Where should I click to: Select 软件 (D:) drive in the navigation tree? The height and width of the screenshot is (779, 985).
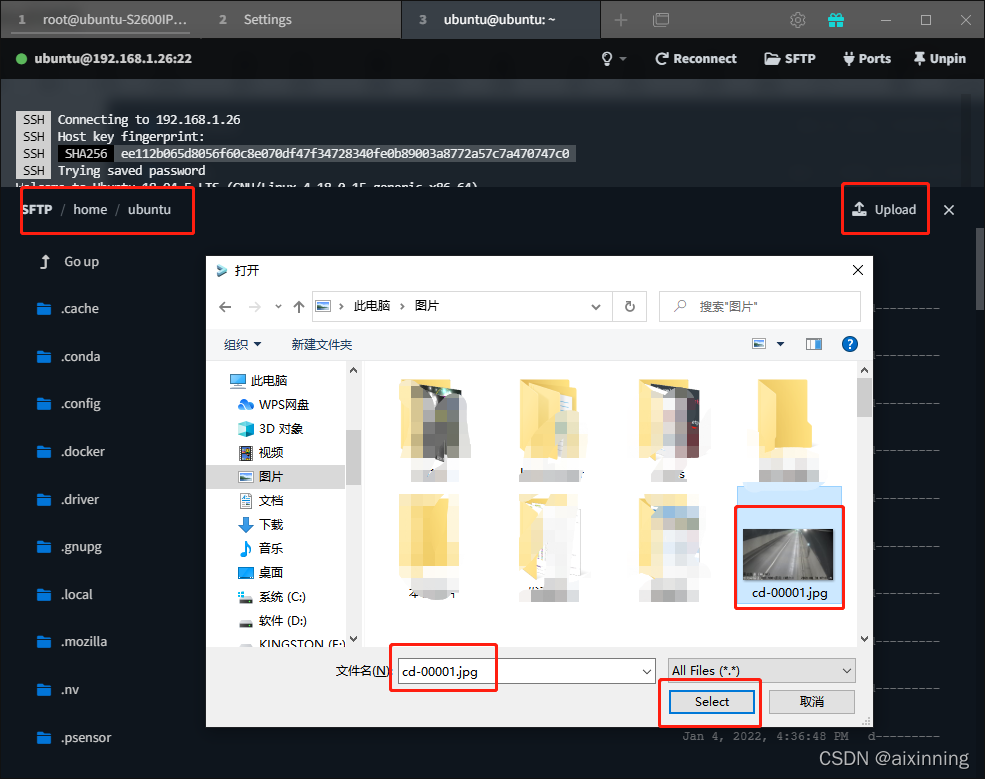[x=273, y=621]
